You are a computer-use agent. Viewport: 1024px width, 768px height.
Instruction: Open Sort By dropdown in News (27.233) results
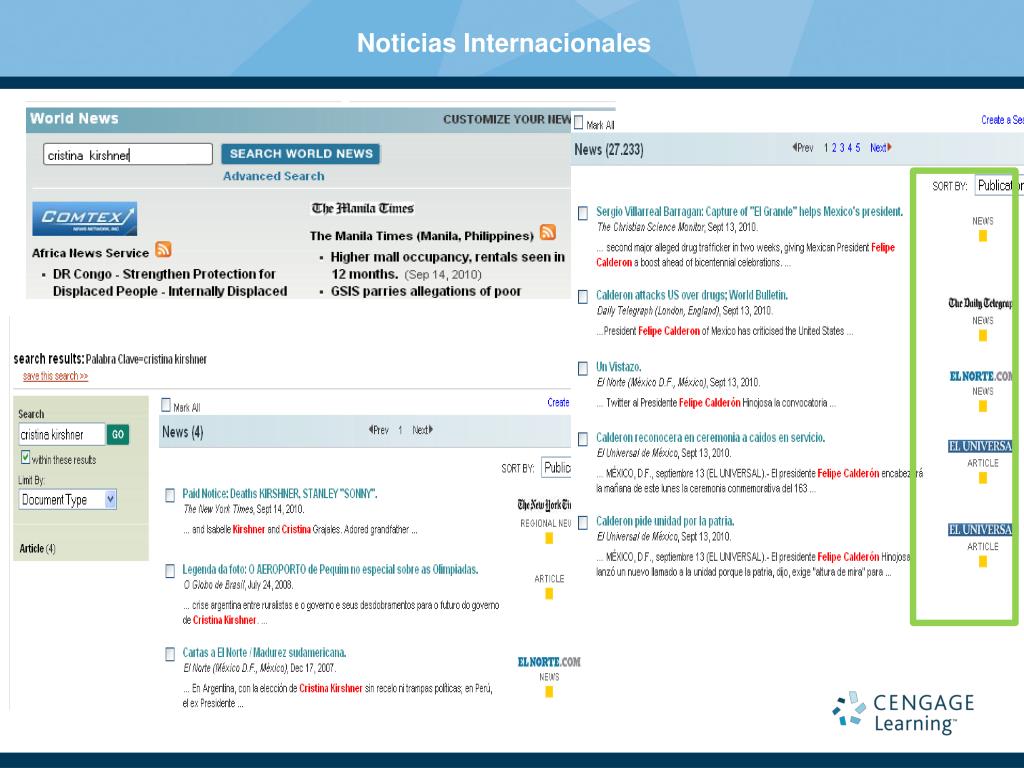point(999,185)
